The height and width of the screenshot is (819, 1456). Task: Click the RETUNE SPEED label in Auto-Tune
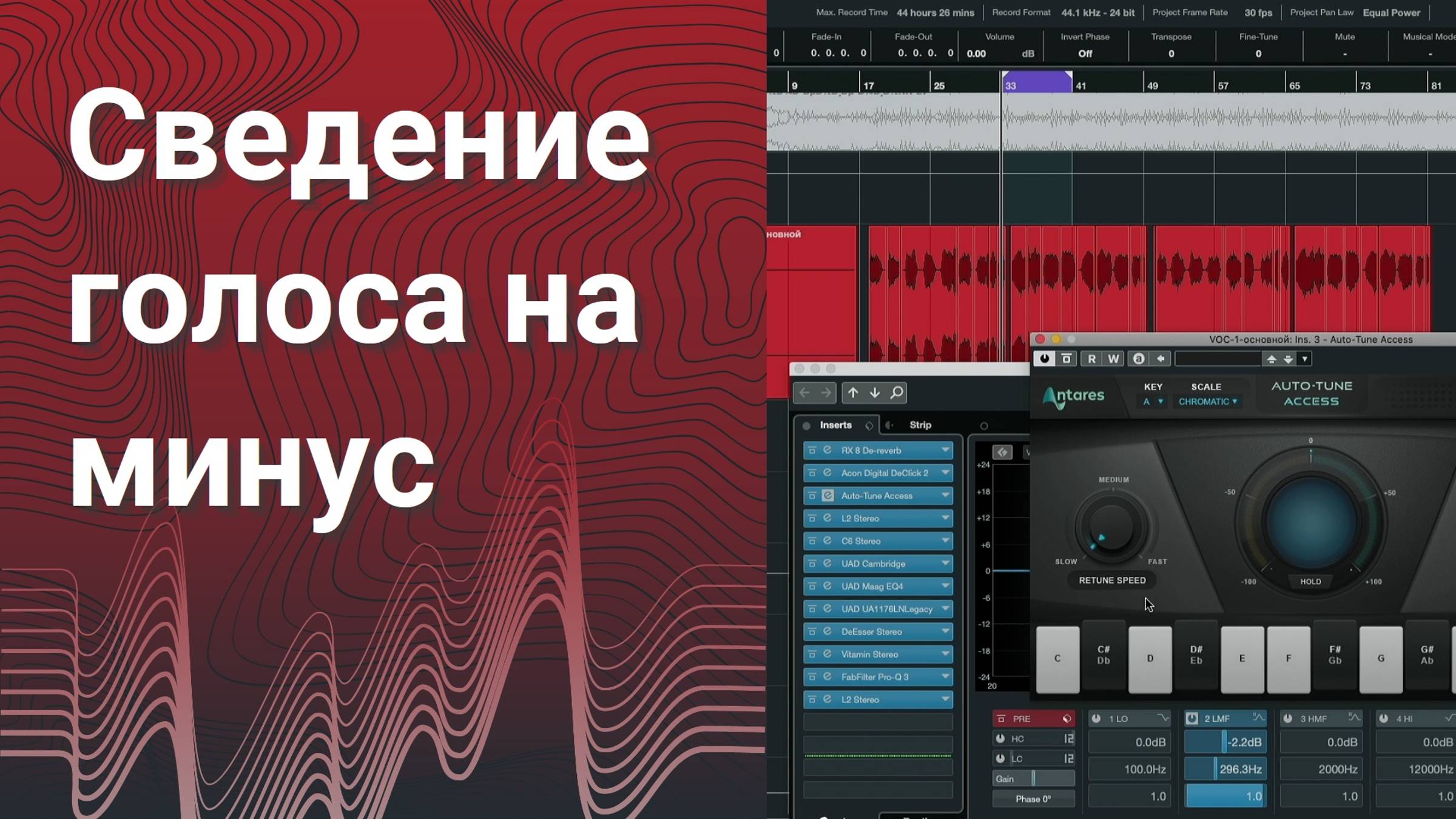pos(1112,581)
